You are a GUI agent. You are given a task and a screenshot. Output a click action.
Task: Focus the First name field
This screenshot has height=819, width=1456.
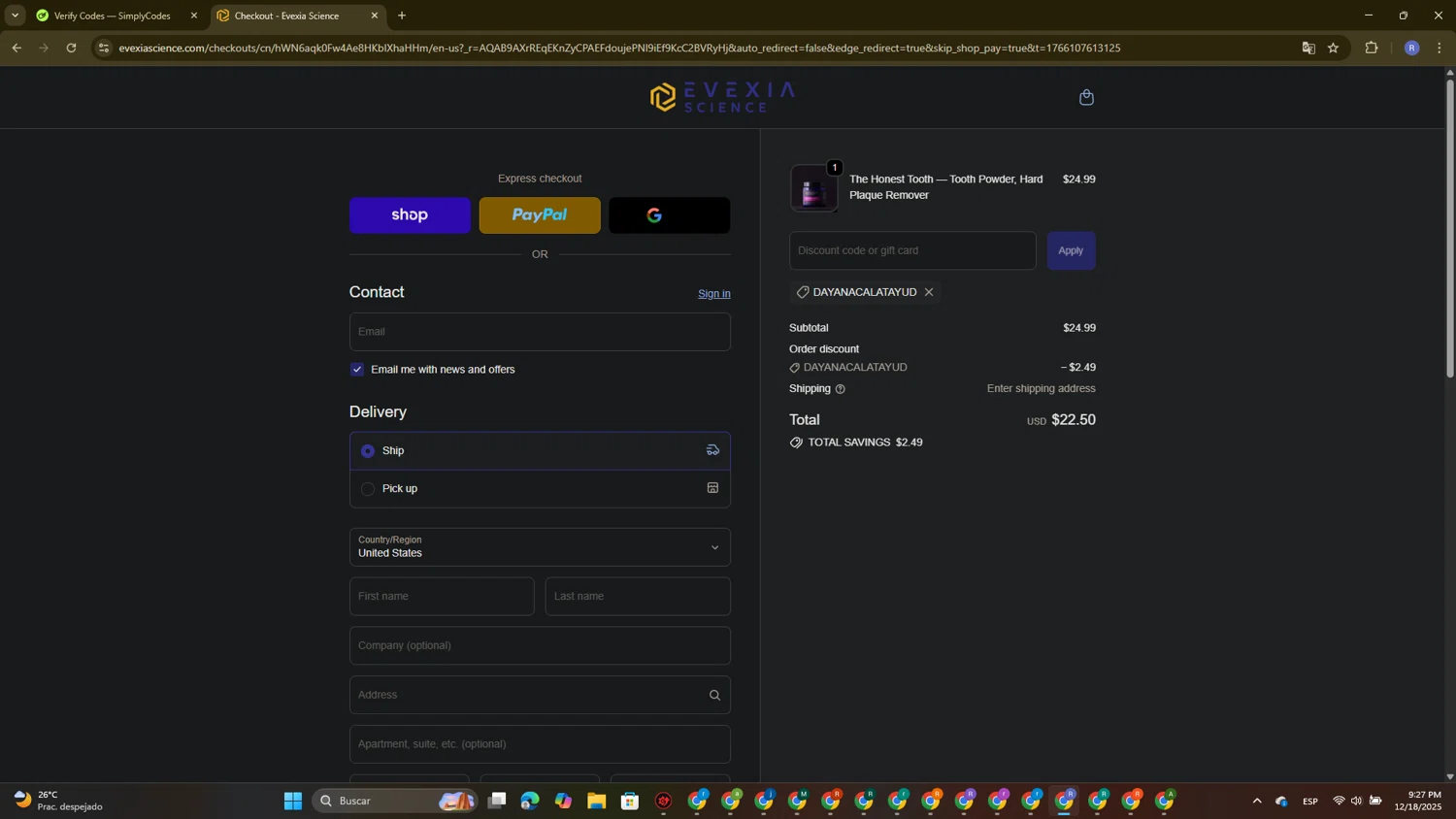442,597
